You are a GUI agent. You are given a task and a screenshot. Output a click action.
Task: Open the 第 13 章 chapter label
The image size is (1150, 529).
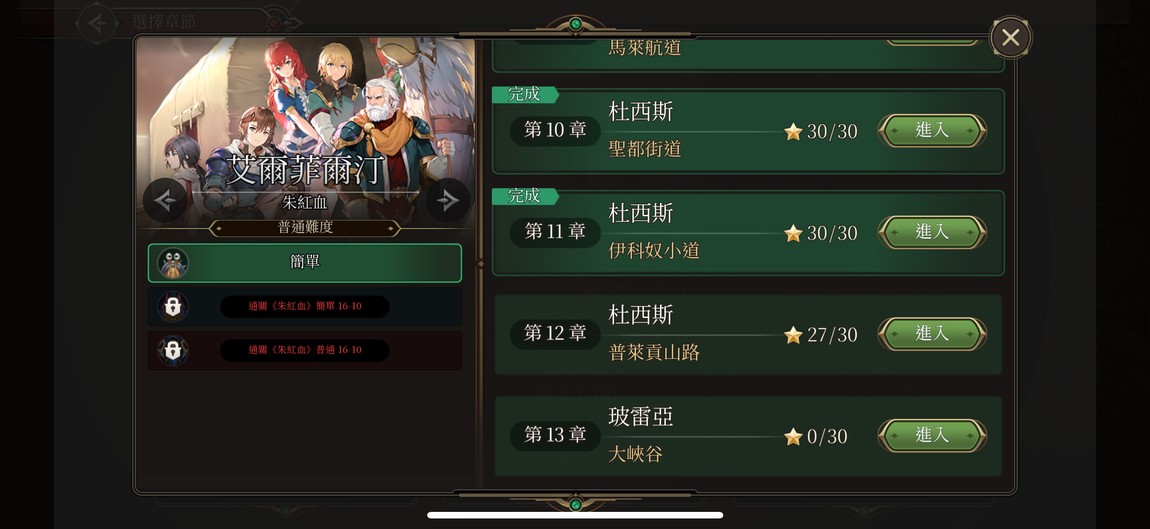click(555, 435)
